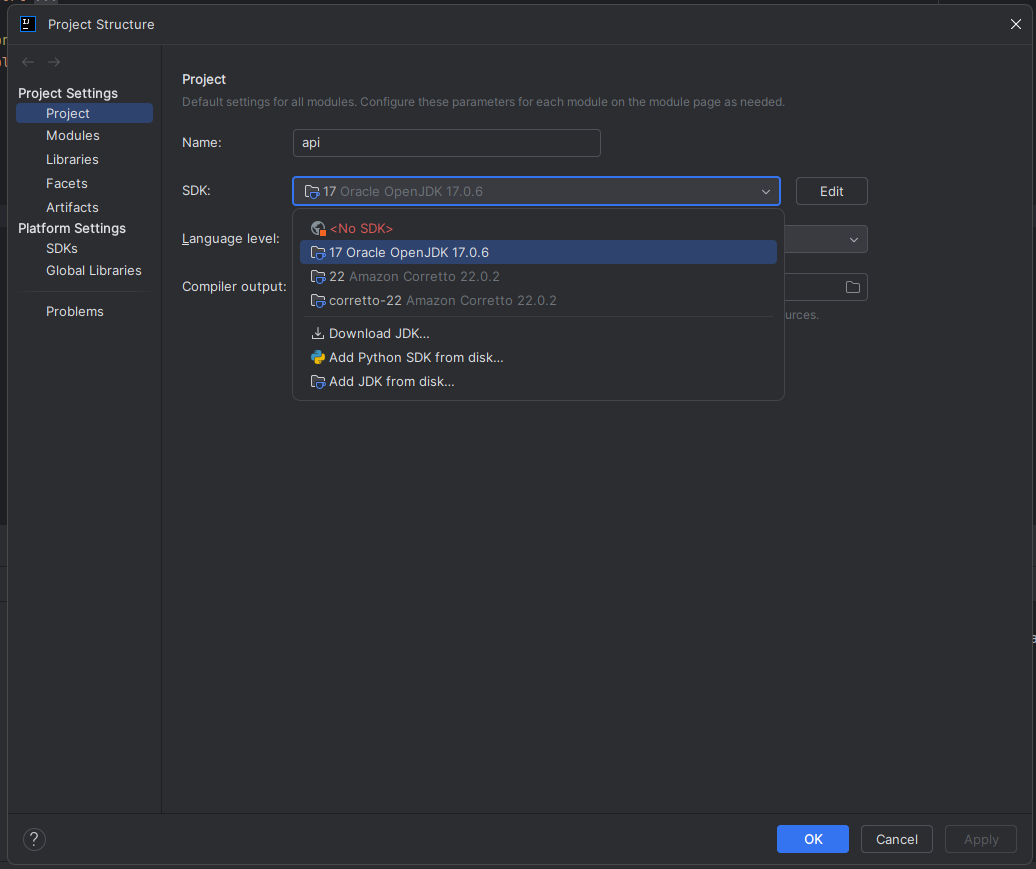Collapse the SDK dropdown arrow
The image size is (1036, 869).
(766, 192)
